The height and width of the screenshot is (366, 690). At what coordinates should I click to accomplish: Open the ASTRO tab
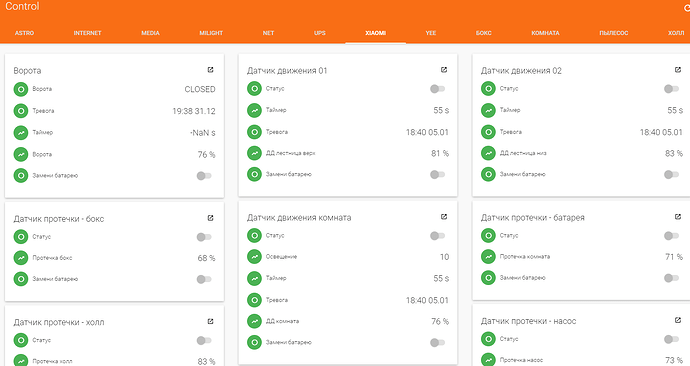[x=24, y=33]
